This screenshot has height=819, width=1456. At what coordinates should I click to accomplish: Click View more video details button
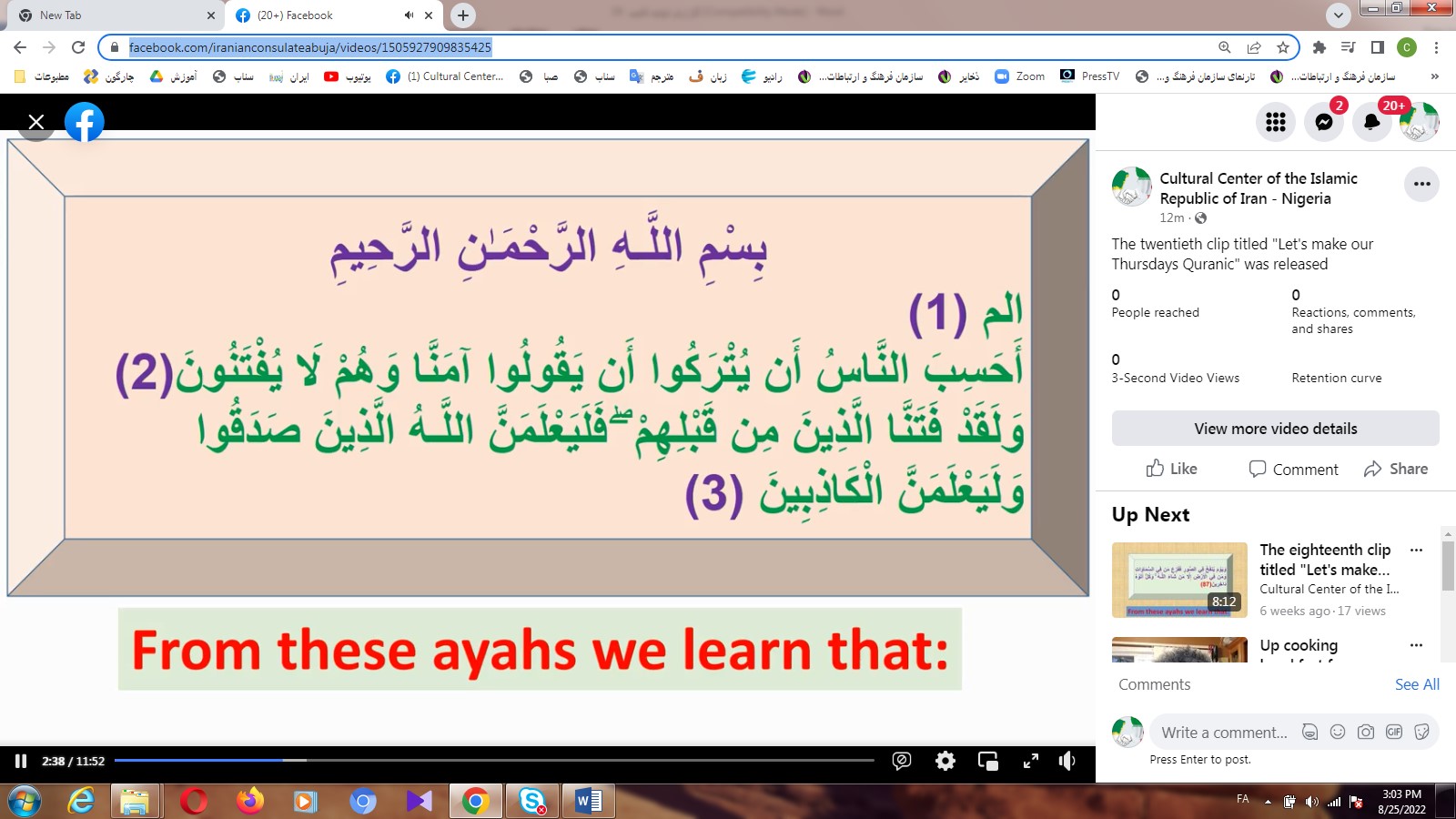1275,429
